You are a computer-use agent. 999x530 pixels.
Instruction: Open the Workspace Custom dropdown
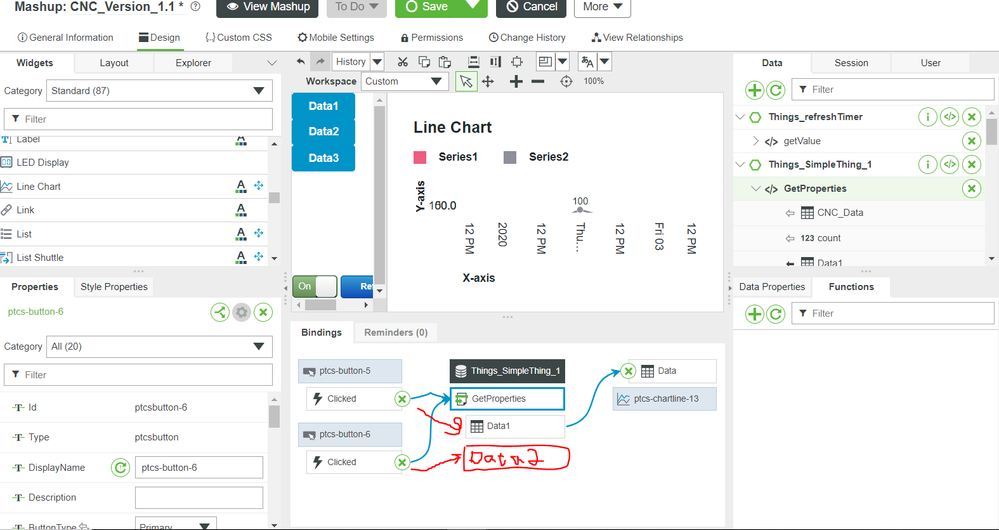pyautogui.click(x=404, y=82)
